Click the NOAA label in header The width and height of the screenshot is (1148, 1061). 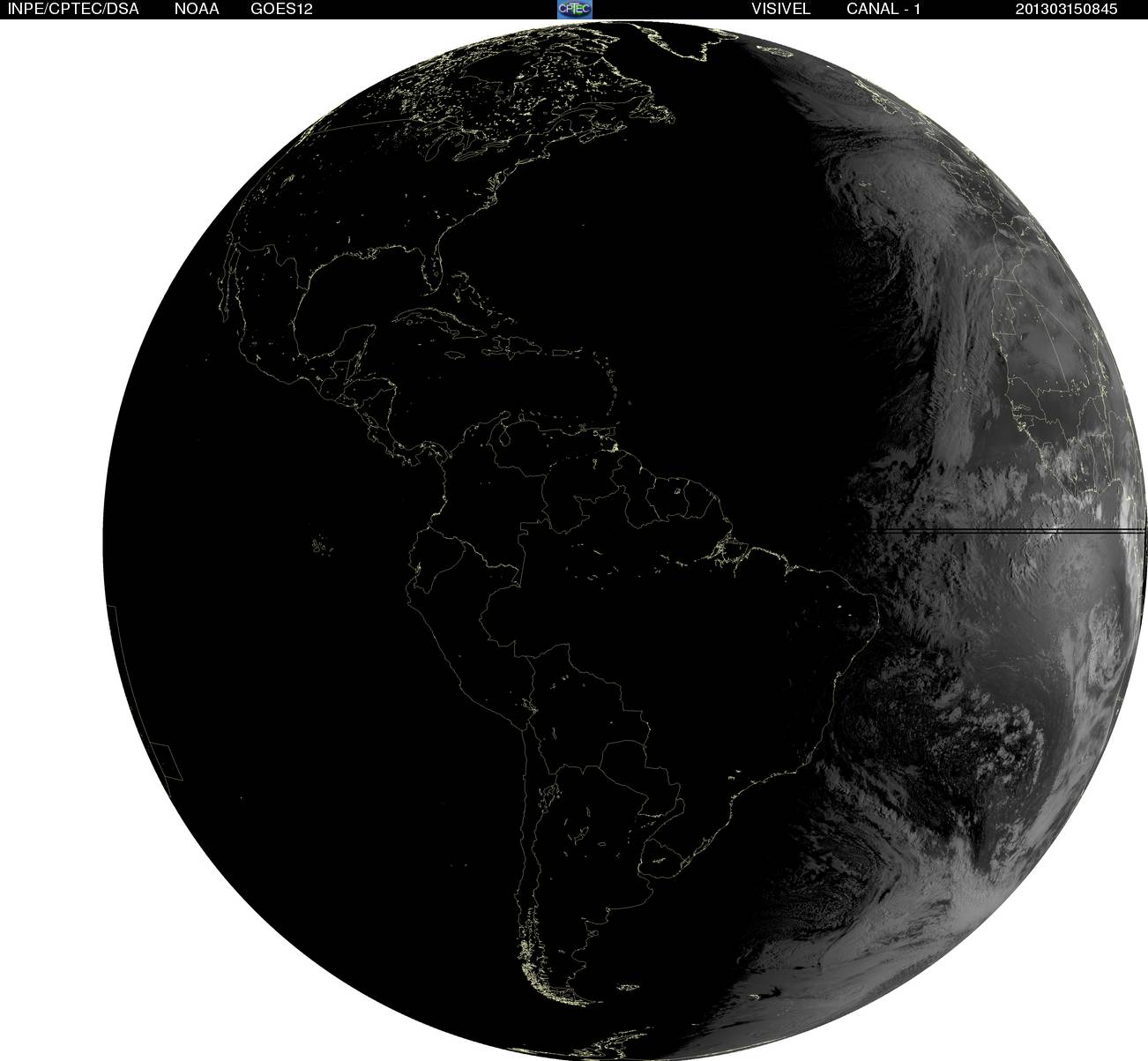coord(197,9)
